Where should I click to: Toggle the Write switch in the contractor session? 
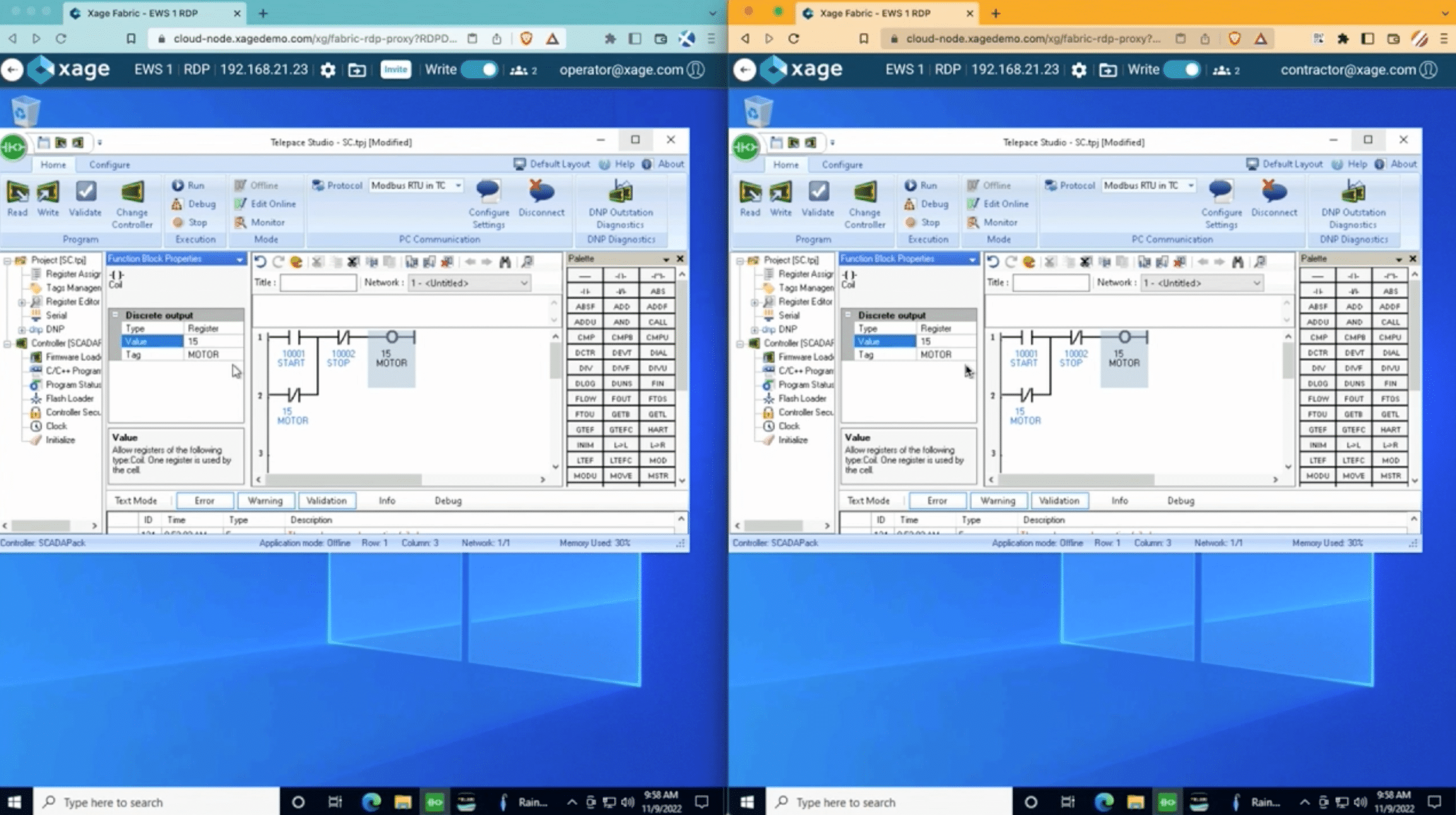point(1183,69)
